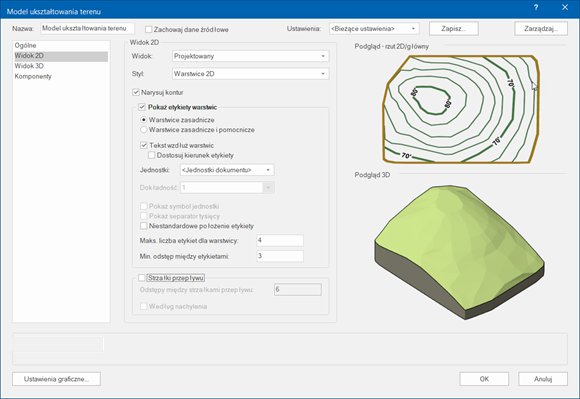Click the Zarządzaj... button

pos(541,28)
